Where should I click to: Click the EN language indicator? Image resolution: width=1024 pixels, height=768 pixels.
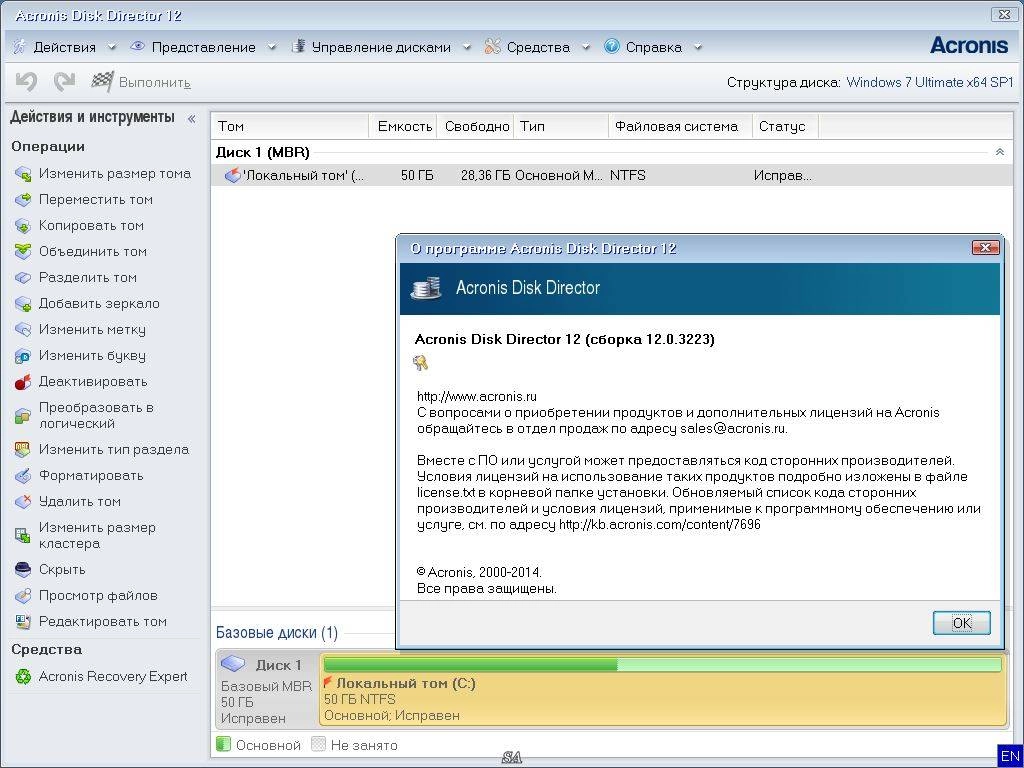[x=1010, y=756]
